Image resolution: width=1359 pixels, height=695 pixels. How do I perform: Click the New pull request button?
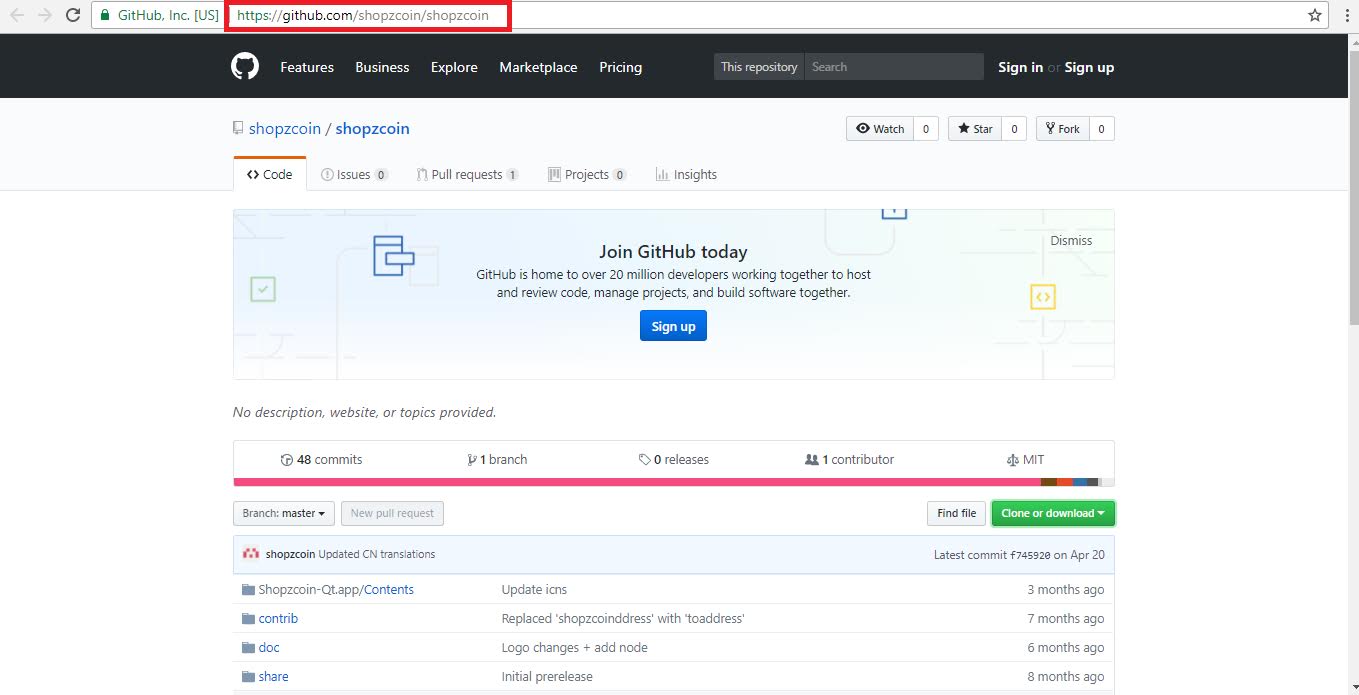click(392, 513)
